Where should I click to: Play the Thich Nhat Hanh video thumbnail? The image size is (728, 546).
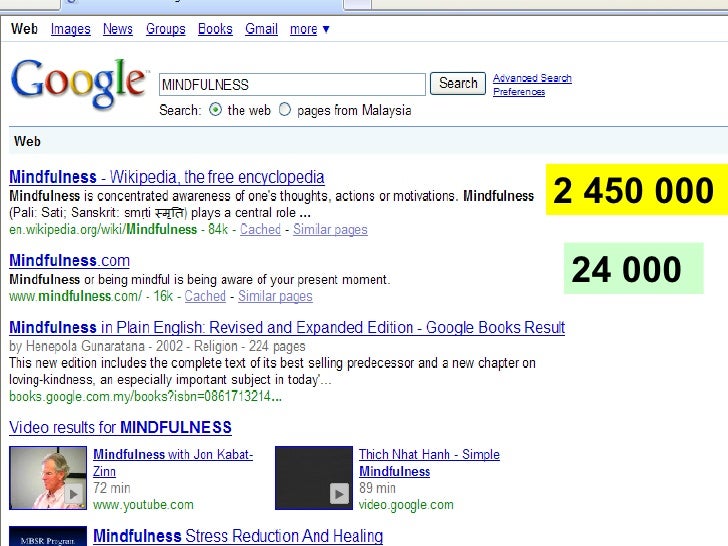click(x=314, y=478)
